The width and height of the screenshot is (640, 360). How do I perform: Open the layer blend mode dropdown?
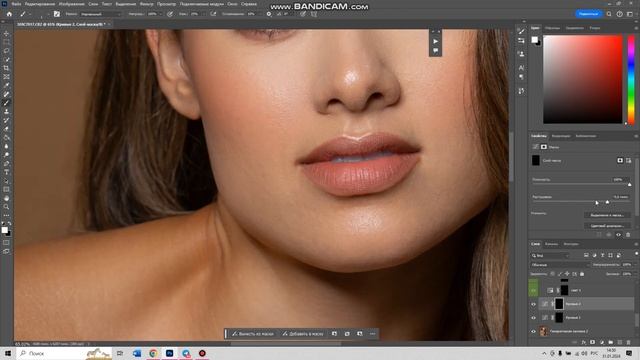click(559, 265)
